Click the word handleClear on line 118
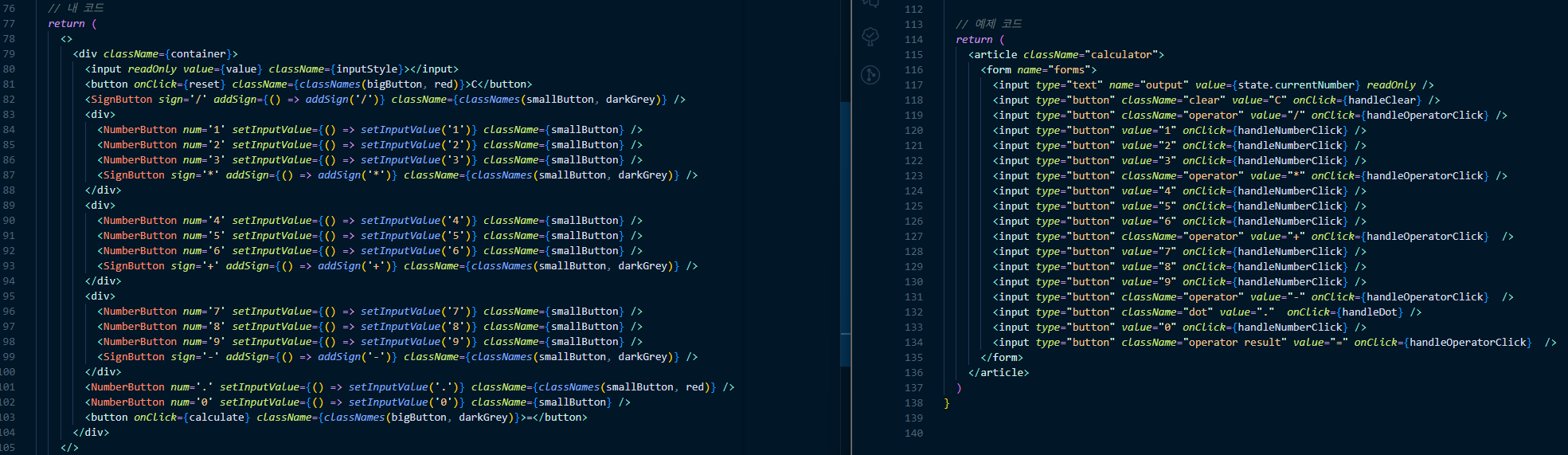 (x=1381, y=100)
